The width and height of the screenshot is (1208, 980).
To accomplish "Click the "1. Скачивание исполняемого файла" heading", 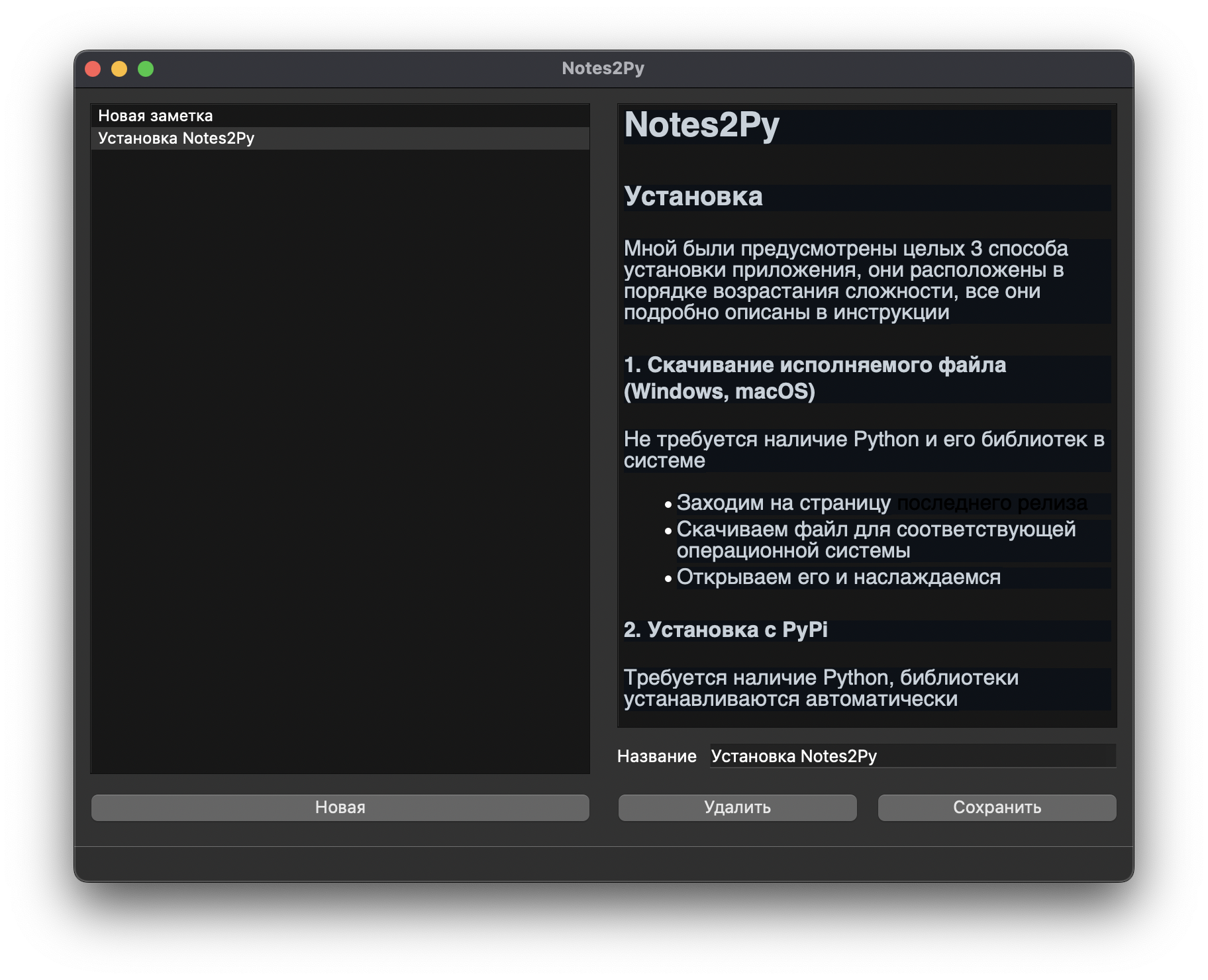I will [815, 366].
